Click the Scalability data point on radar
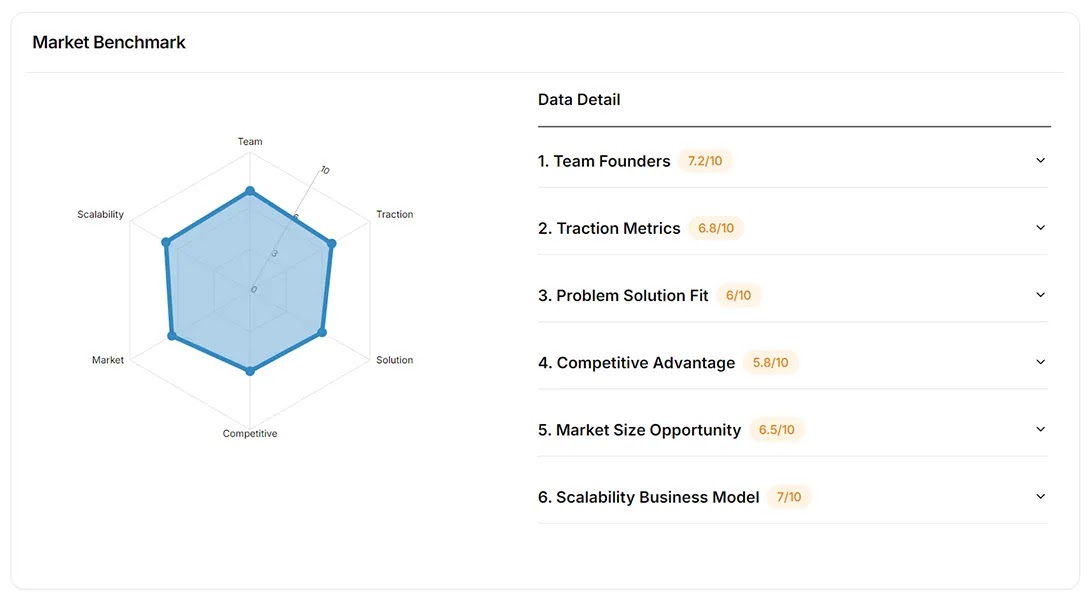 [x=166, y=242]
